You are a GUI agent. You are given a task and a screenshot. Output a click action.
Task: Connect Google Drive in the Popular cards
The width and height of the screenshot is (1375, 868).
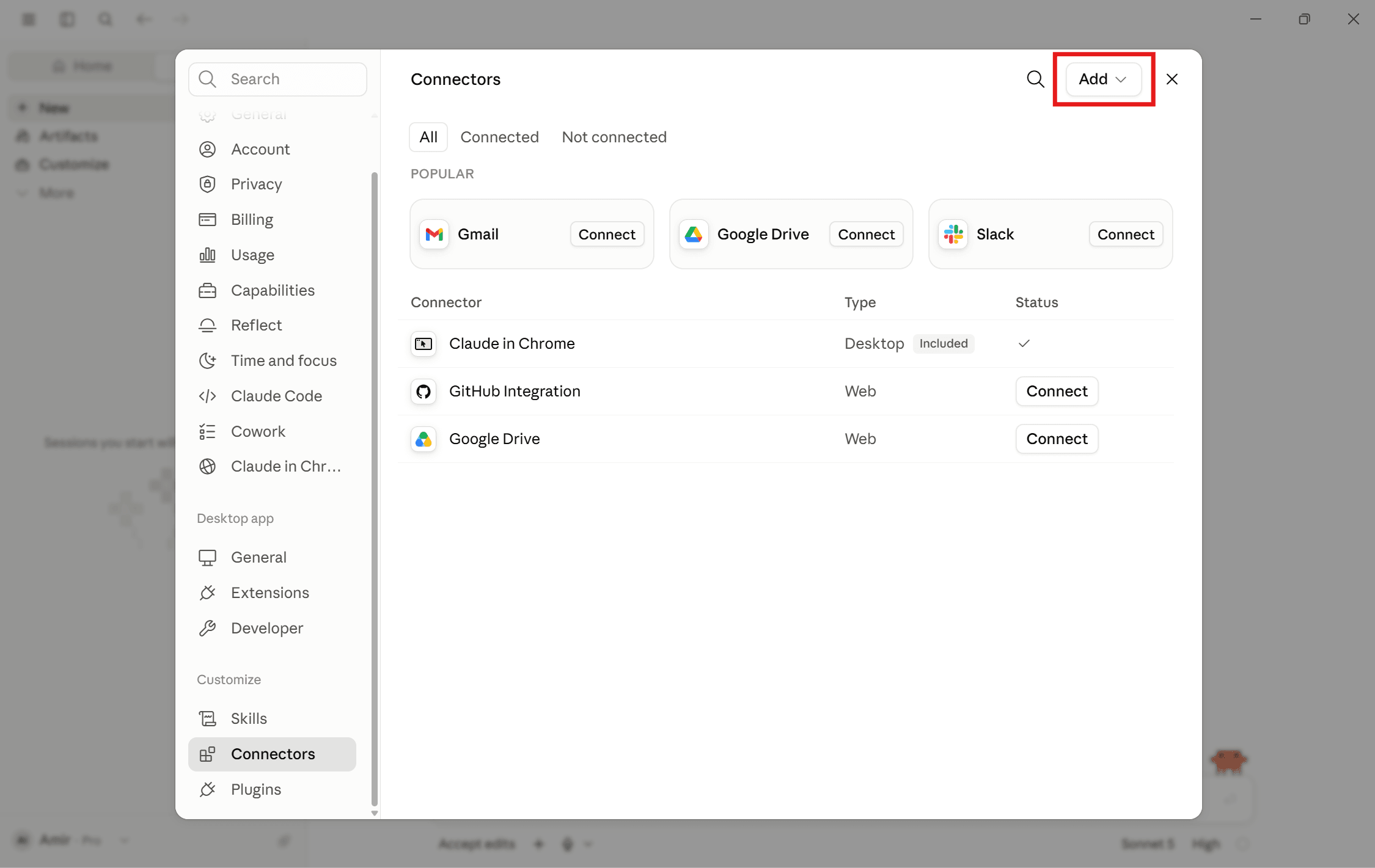866,234
